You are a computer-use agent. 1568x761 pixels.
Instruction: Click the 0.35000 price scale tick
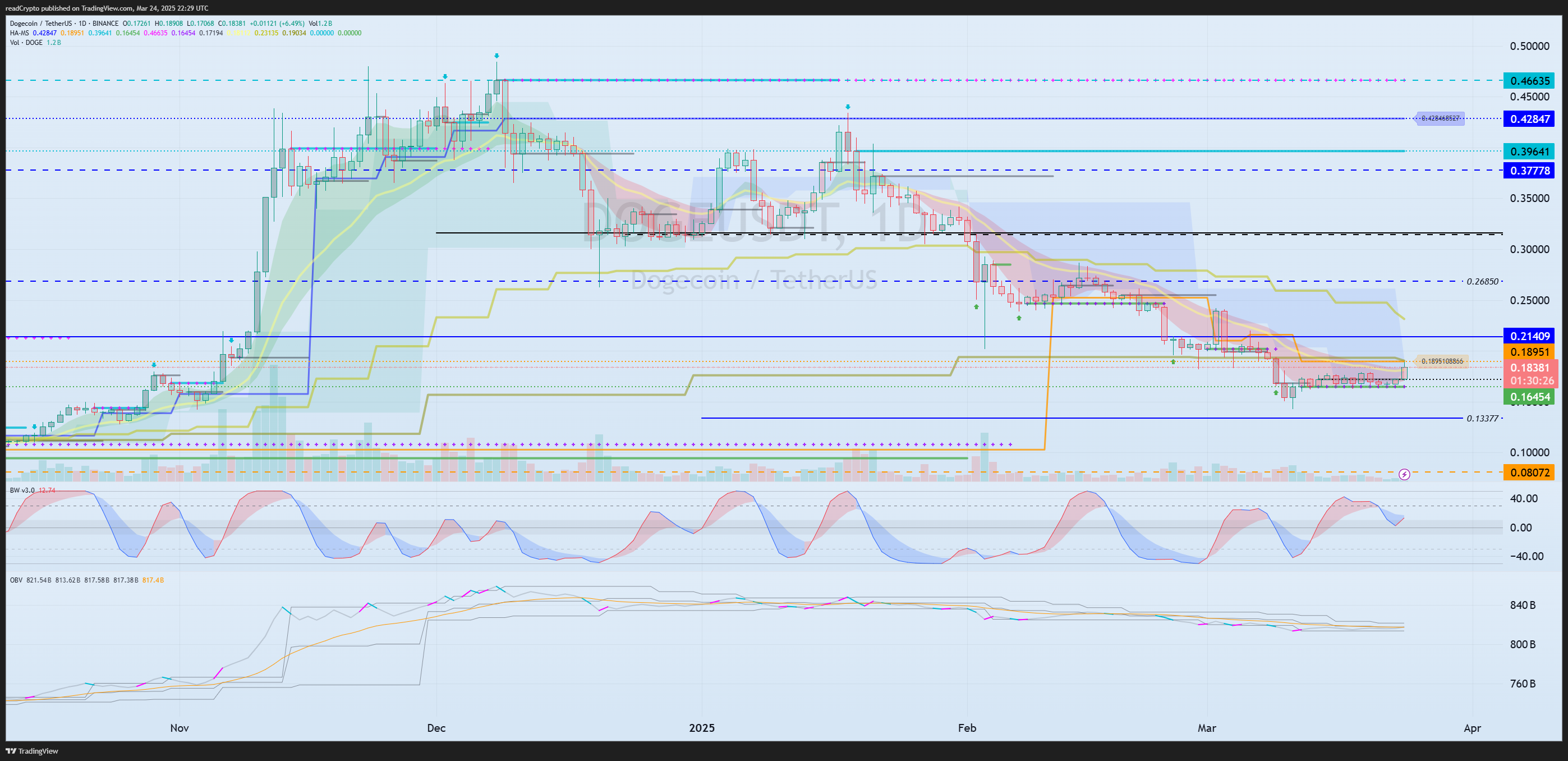pyautogui.click(x=1530, y=199)
